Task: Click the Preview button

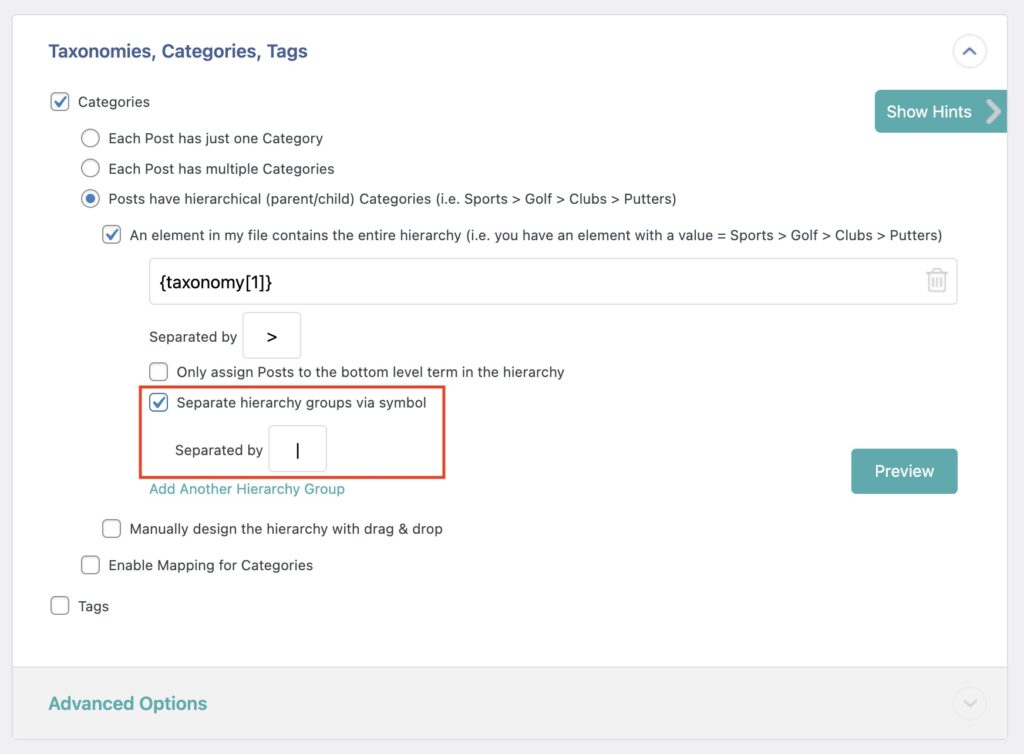Action: [903, 470]
